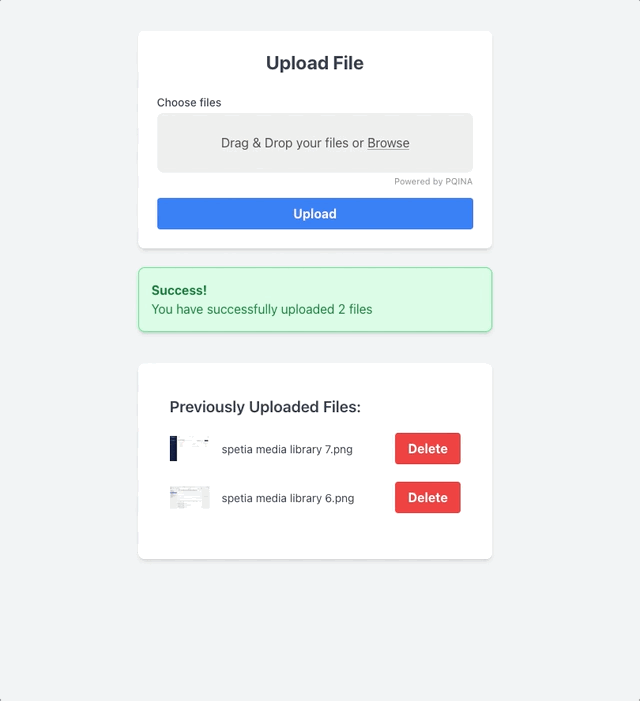Select the file name spetia media library 7.png
640x701 pixels.
coord(287,450)
